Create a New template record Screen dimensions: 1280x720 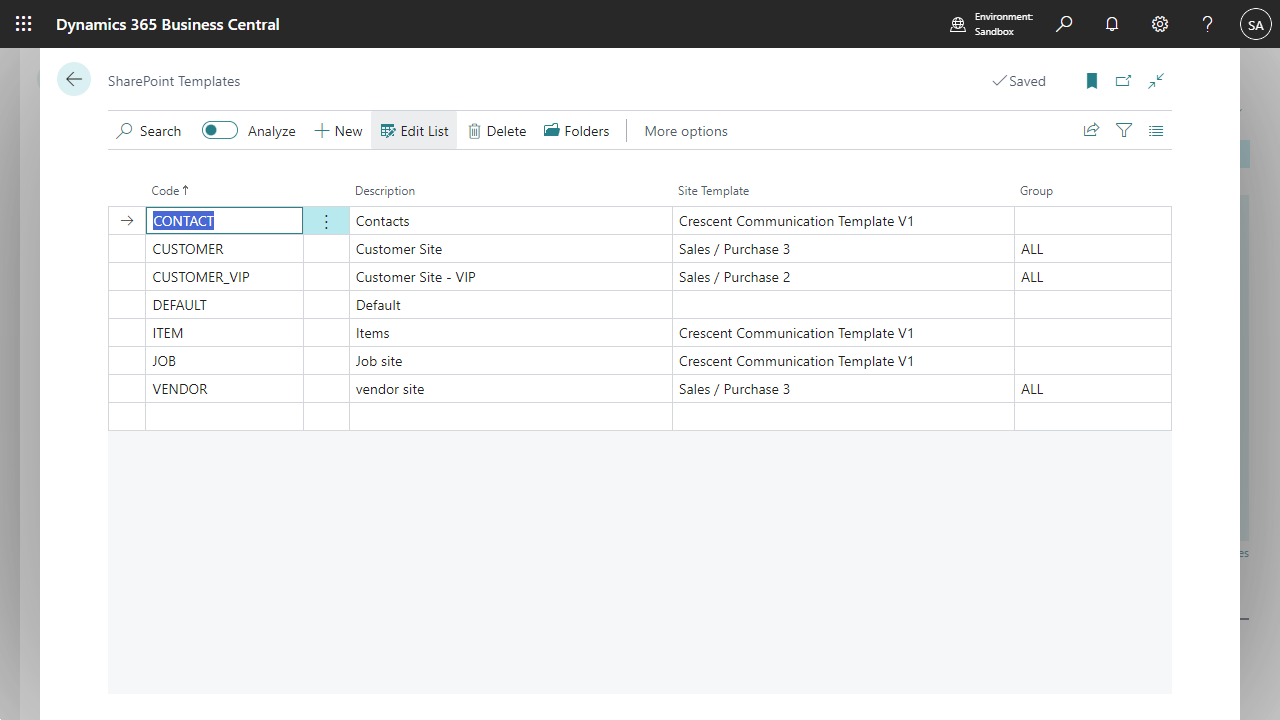click(x=338, y=131)
